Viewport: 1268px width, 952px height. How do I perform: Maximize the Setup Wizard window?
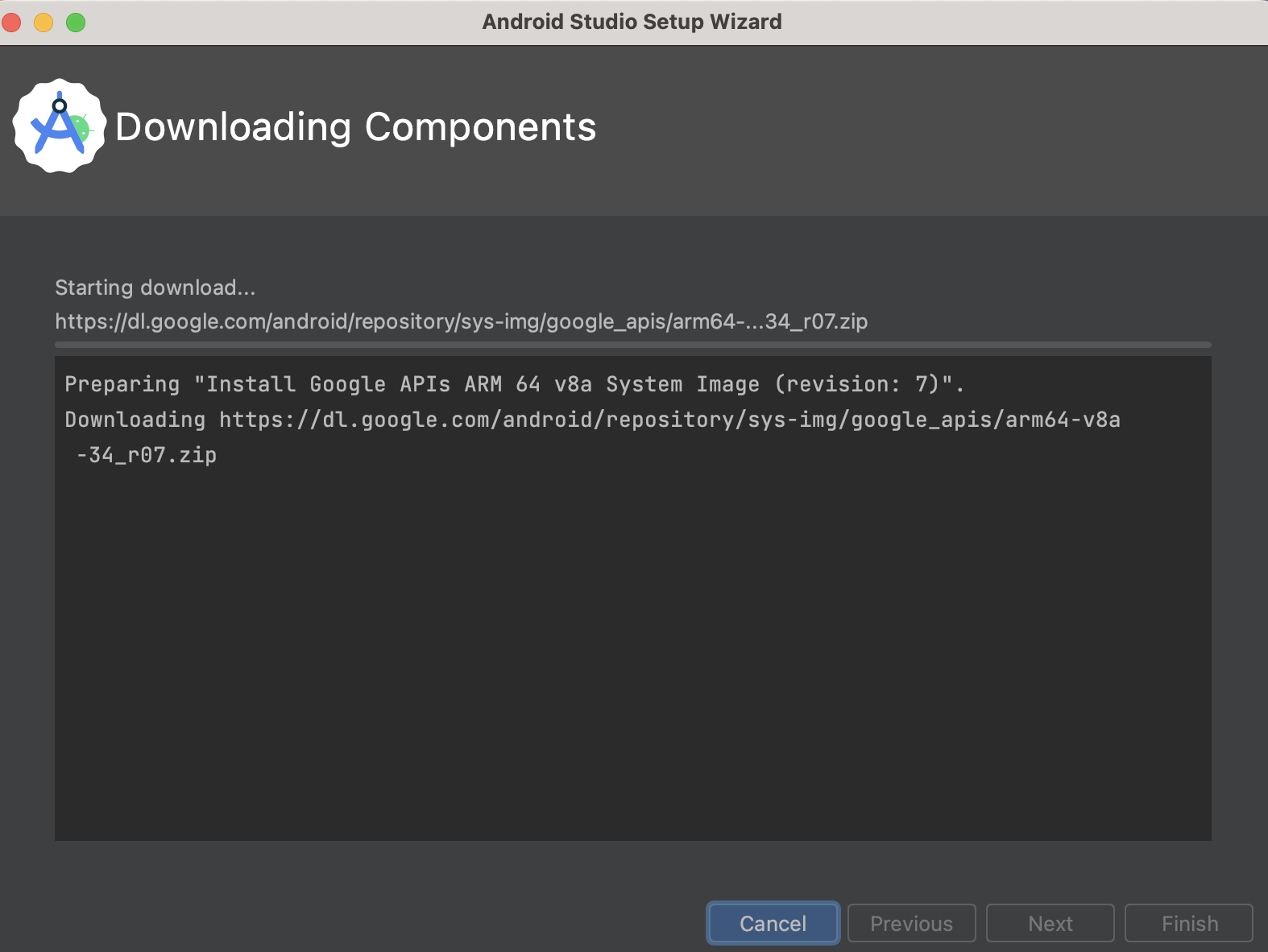pyautogui.click(x=76, y=23)
